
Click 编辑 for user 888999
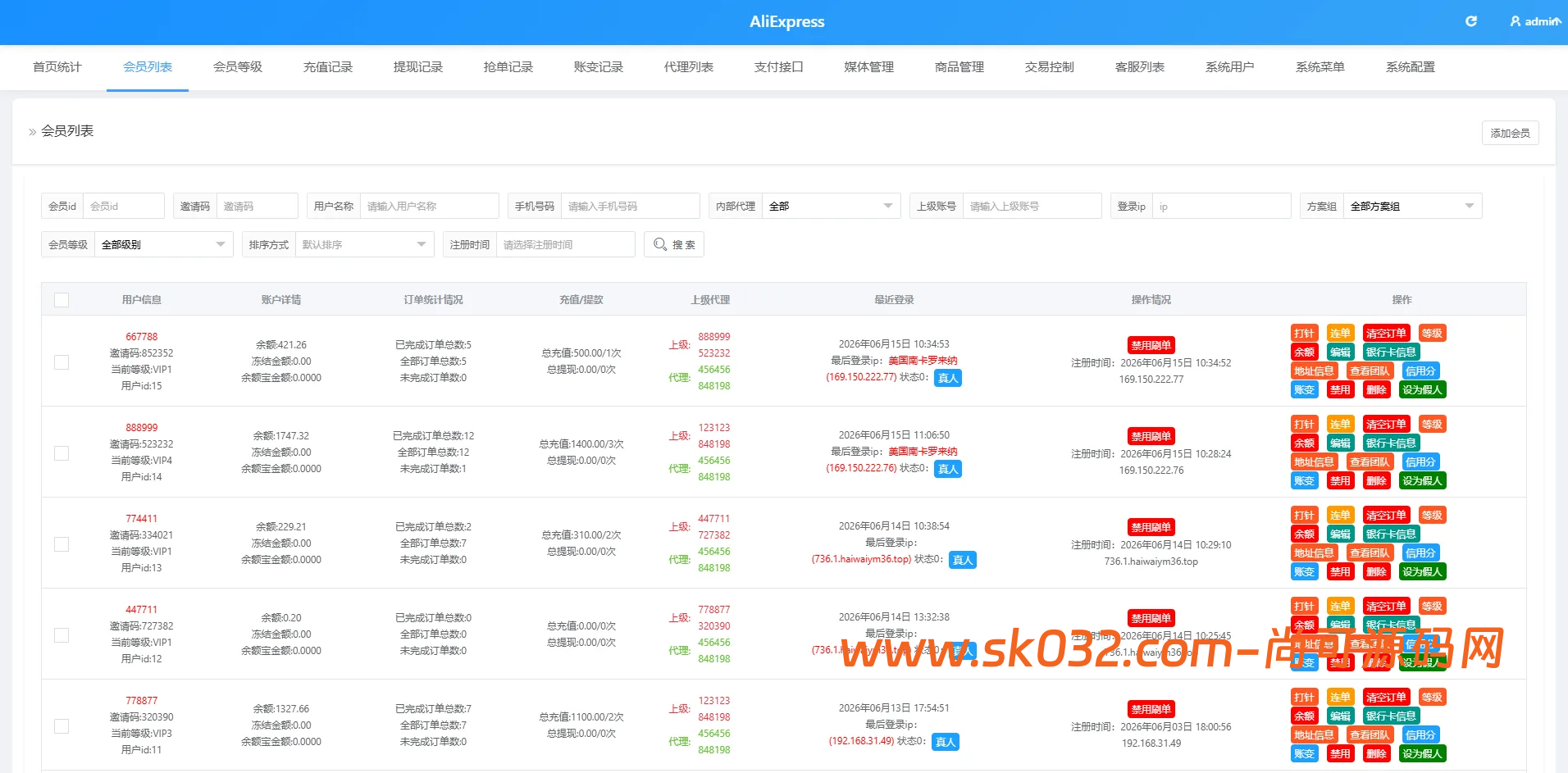[x=1340, y=443]
